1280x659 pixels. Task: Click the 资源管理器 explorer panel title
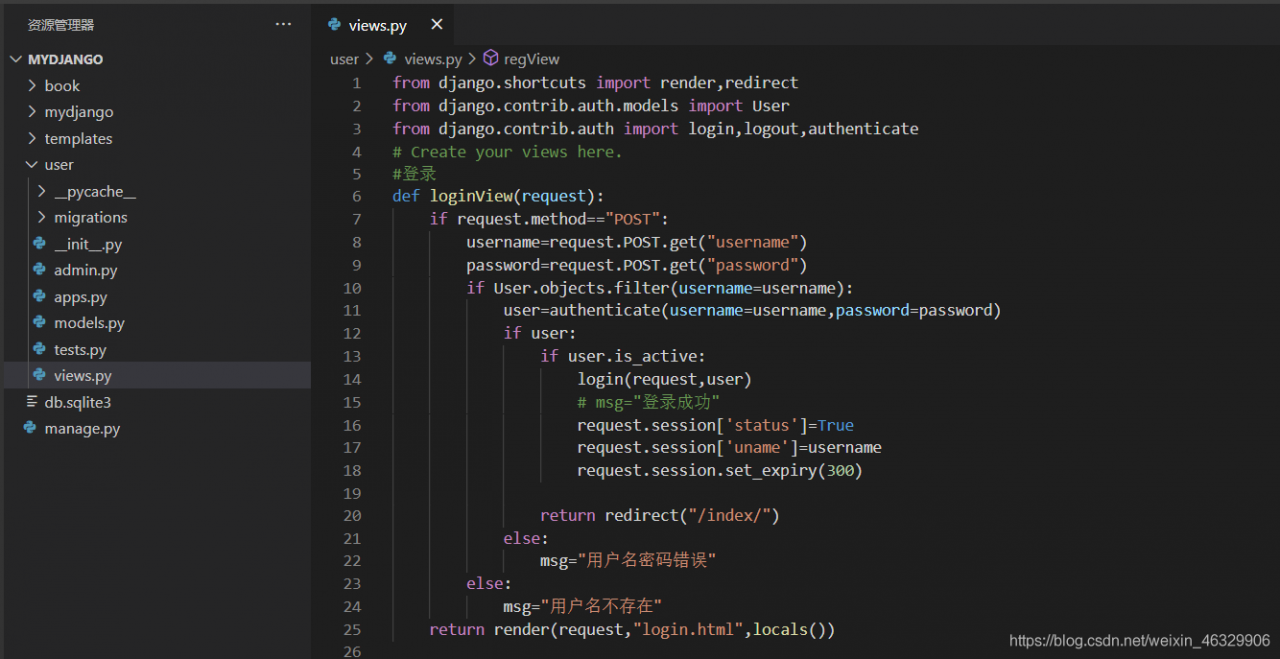tap(61, 25)
